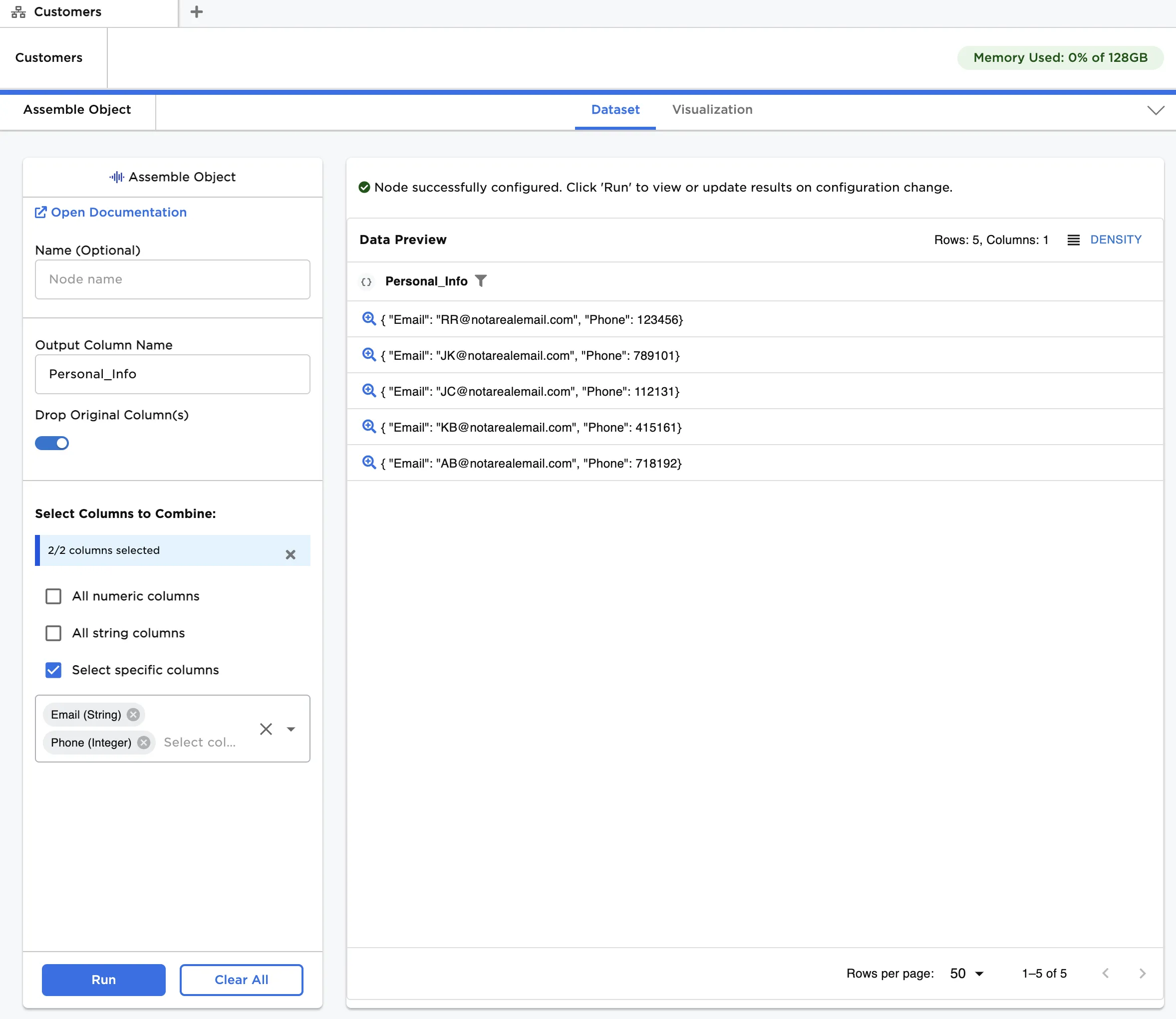Collapse the node panel with the top-right chevron

point(1155,110)
